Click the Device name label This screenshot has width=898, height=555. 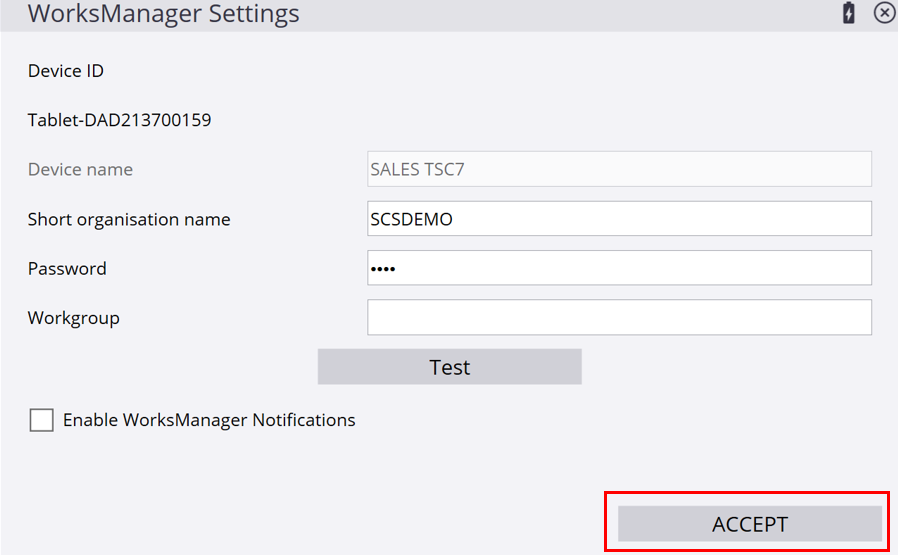click(80, 170)
